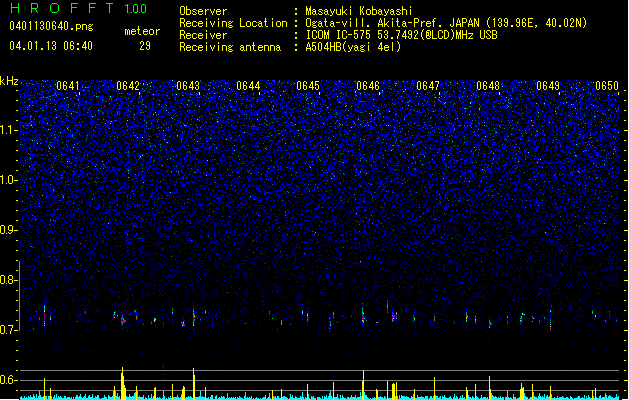Click the 0.9 frequency axis label

(x=8, y=230)
